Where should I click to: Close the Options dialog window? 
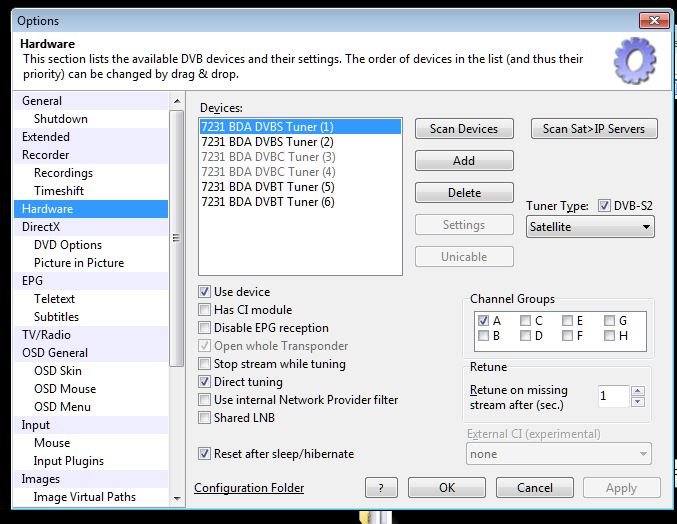tap(654, 20)
